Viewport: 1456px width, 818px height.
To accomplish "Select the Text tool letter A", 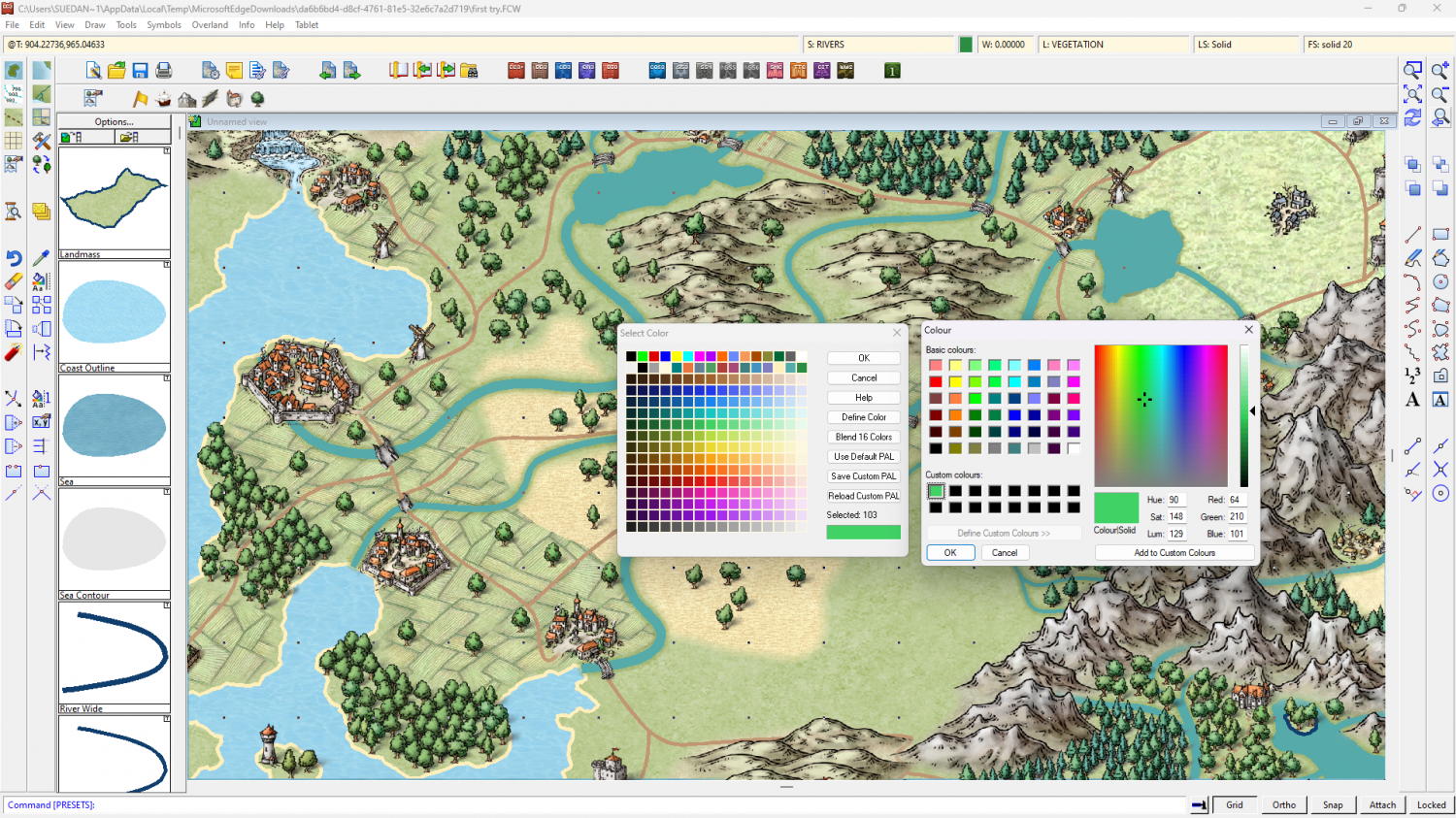I will pyautogui.click(x=1412, y=399).
